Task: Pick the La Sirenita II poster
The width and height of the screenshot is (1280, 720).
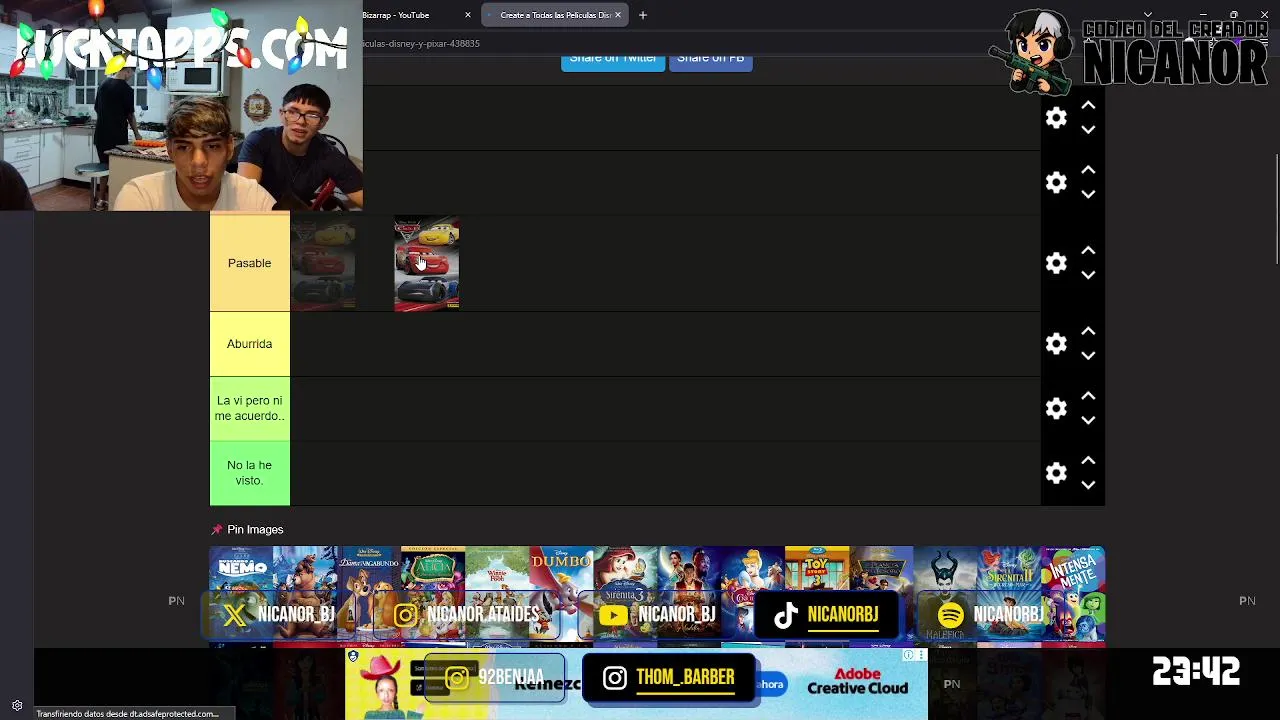Action: [1009, 594]
